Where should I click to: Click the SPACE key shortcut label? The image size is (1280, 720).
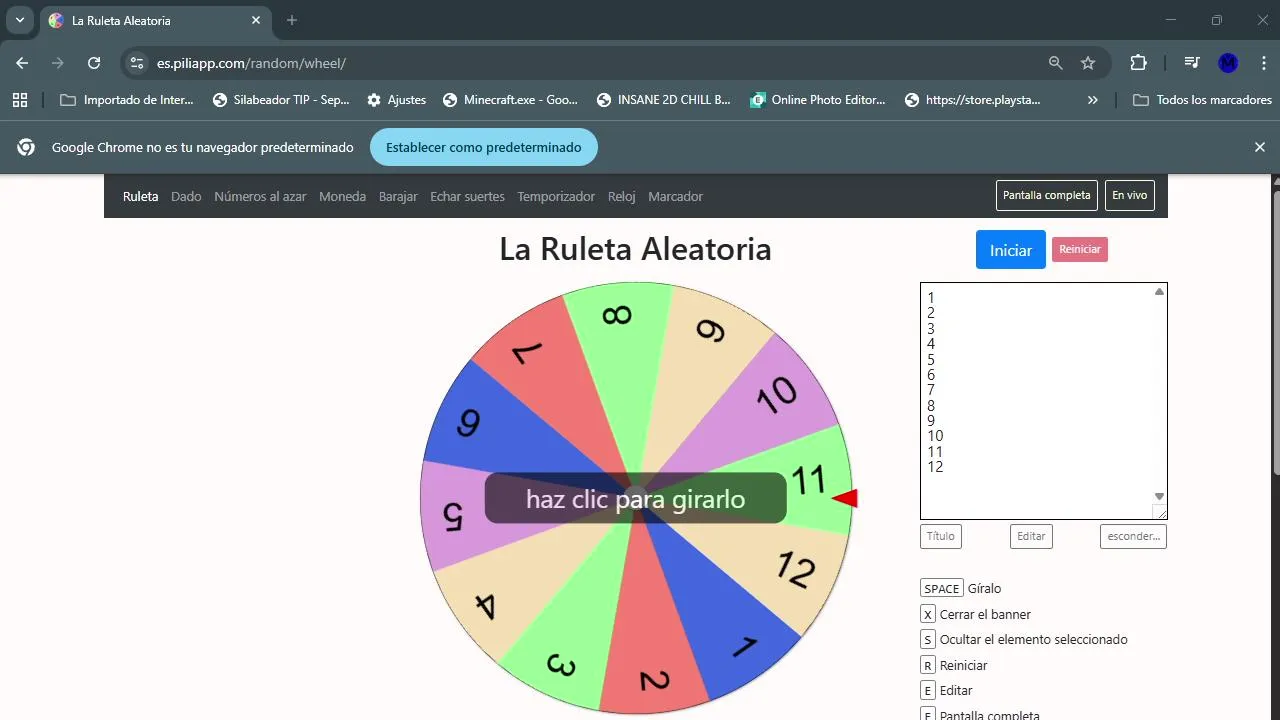[942, 588]
